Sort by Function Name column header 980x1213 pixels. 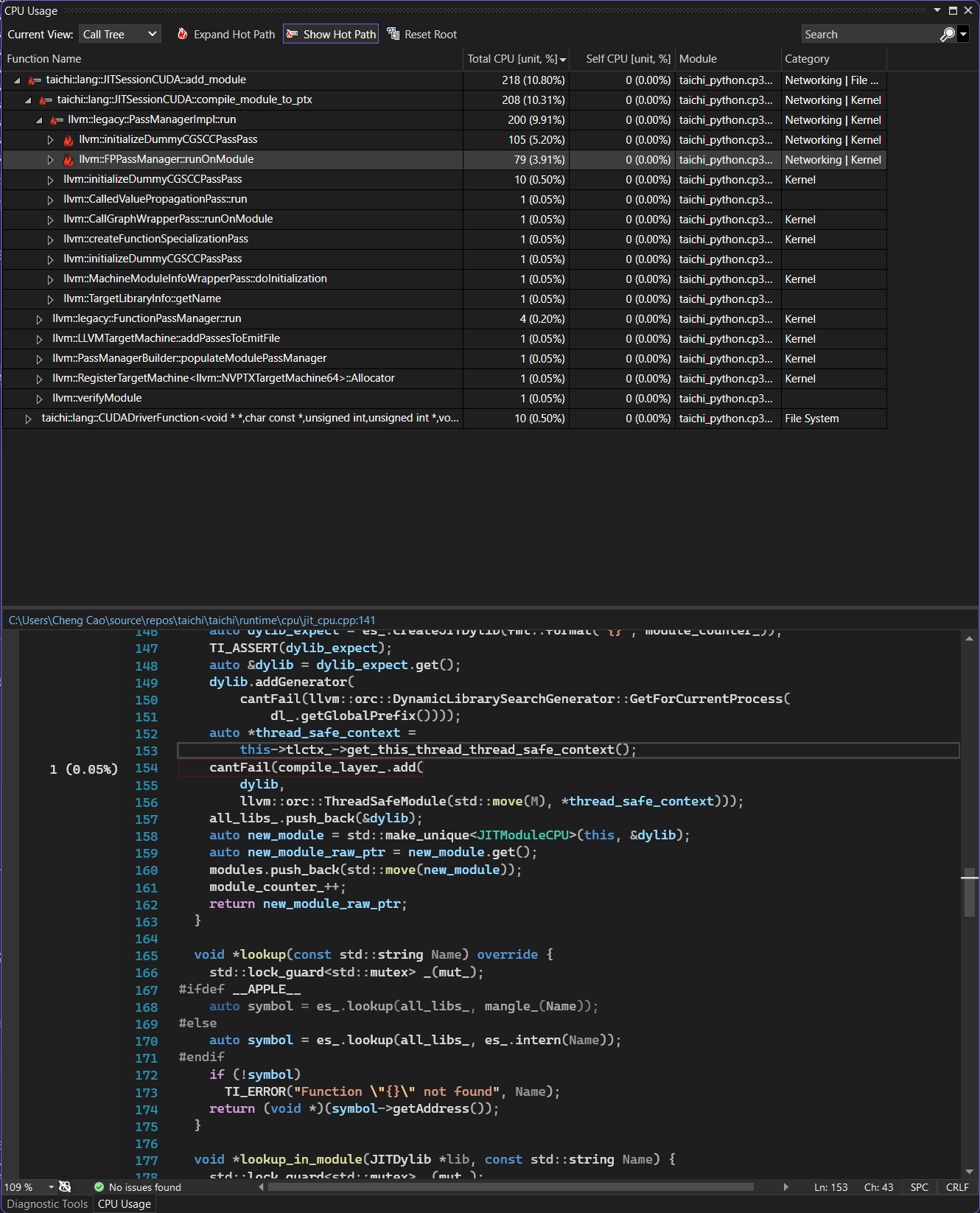coord(233,59)
